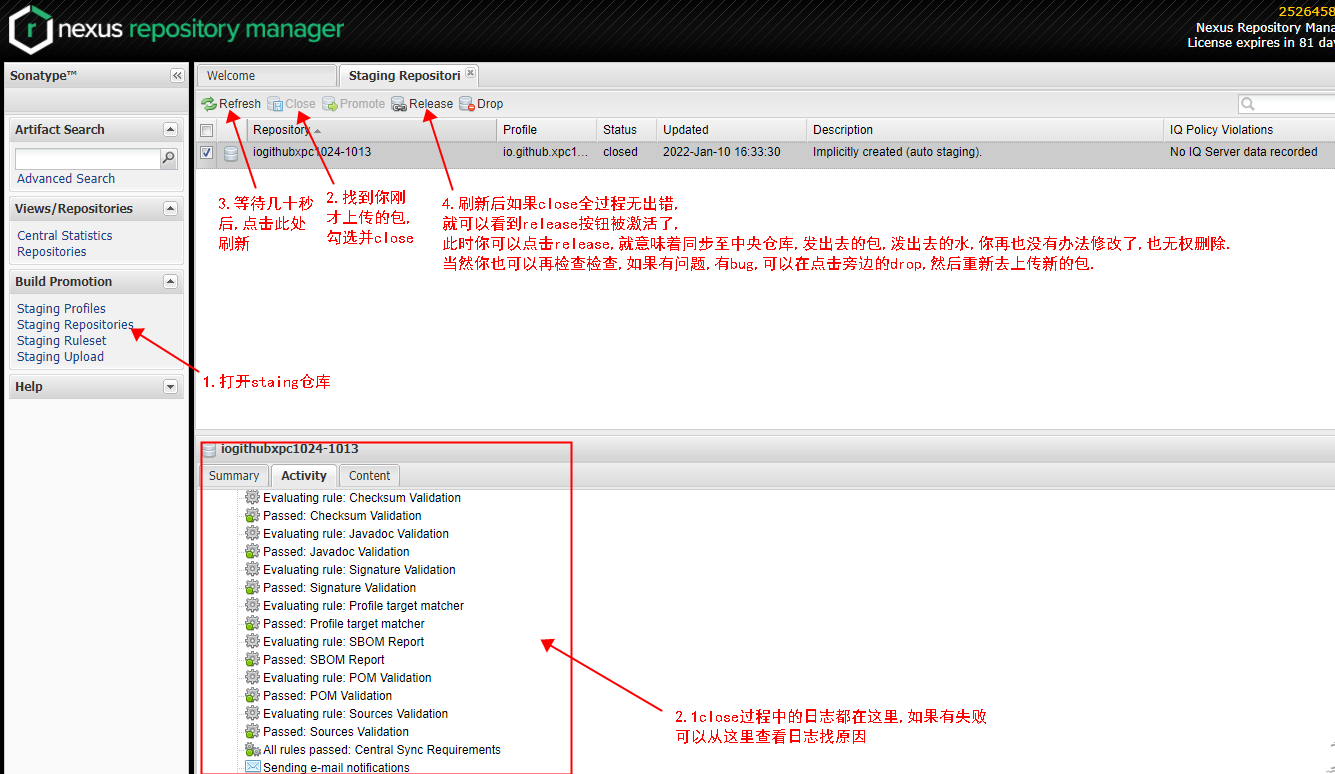Expand the Help section
The height and width of the screenshot is (774, 1335).
170,387
